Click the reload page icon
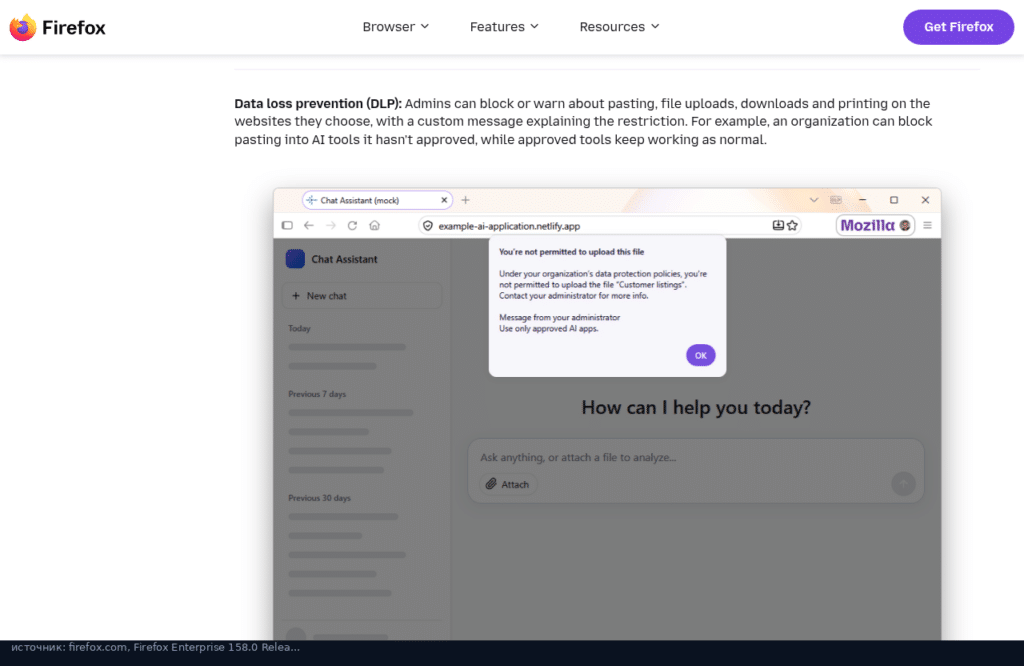Screen dimensions: 1024x666 pyautogui.click(x=352, y=225)
